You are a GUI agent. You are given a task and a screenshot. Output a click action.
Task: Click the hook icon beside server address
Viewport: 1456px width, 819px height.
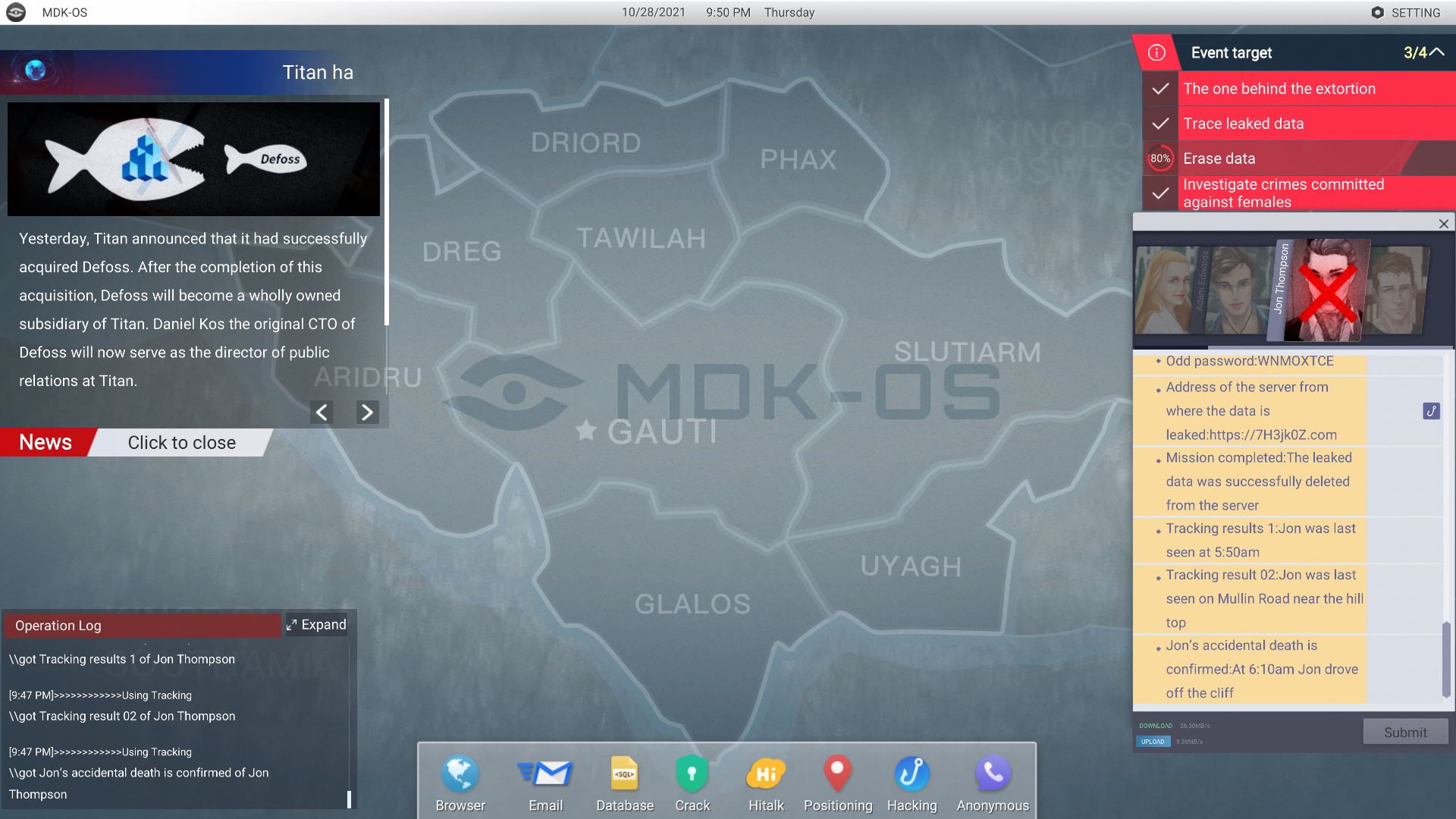tap(1431, 411)
